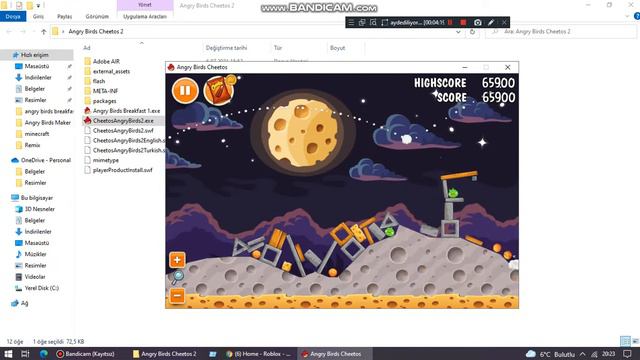Select OneDrive - Personal in sidebar

pos(46,160)
